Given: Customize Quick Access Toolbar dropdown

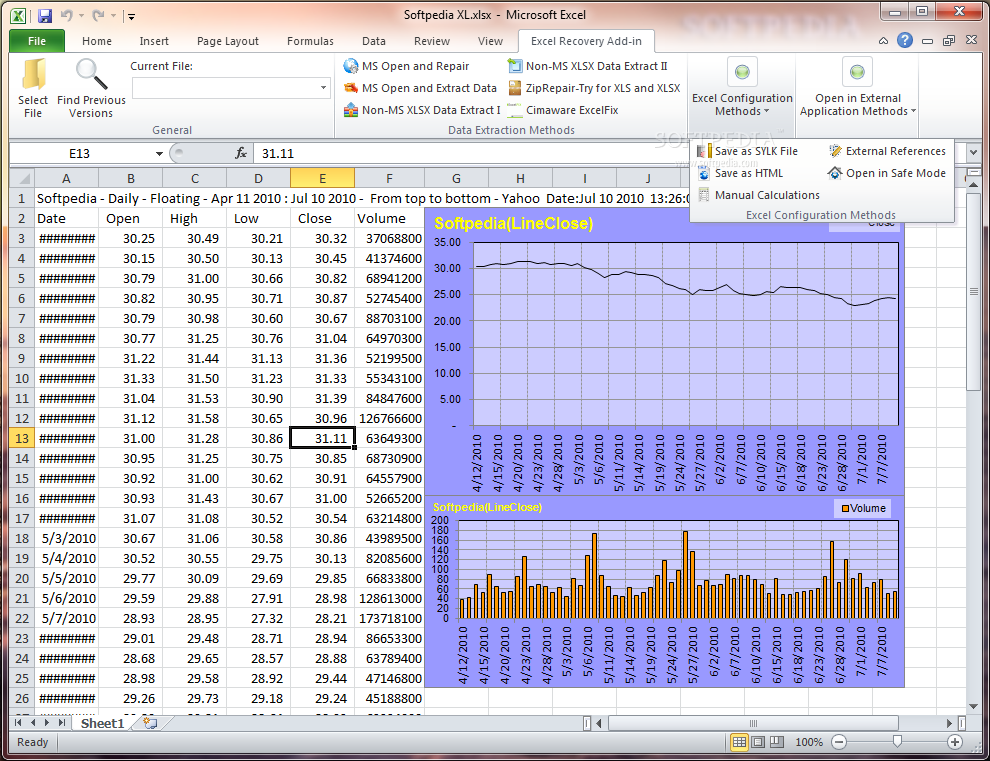Looking at the screenshot, I should [x=131, y=16].
